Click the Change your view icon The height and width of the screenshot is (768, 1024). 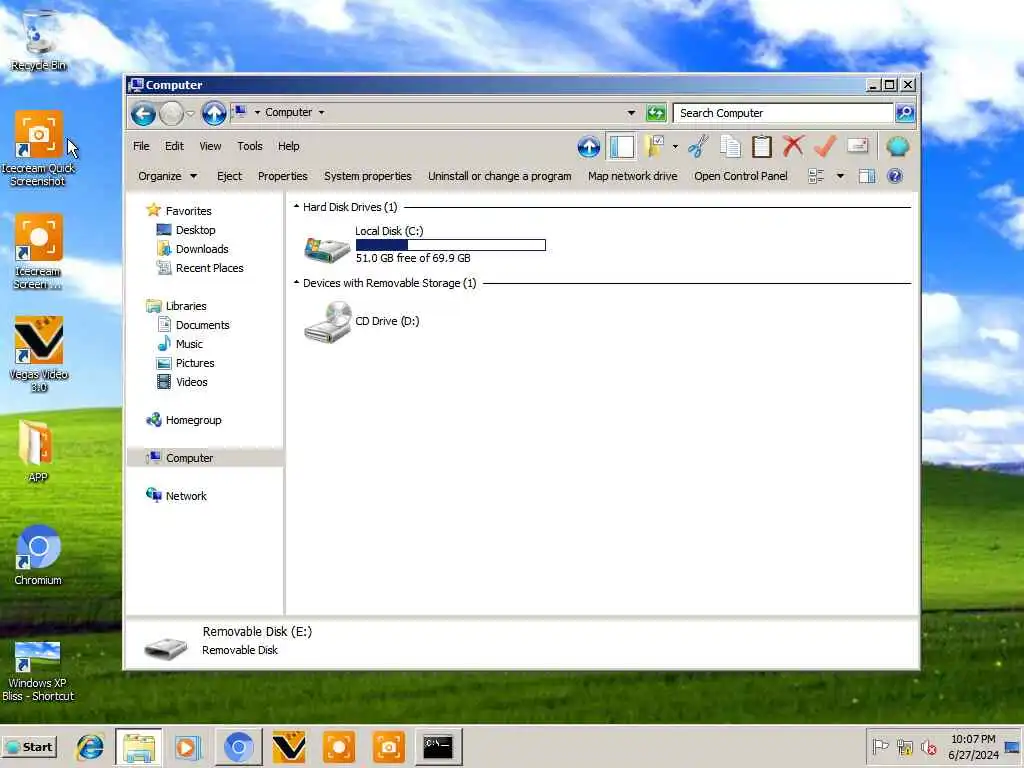click(816, 176)
